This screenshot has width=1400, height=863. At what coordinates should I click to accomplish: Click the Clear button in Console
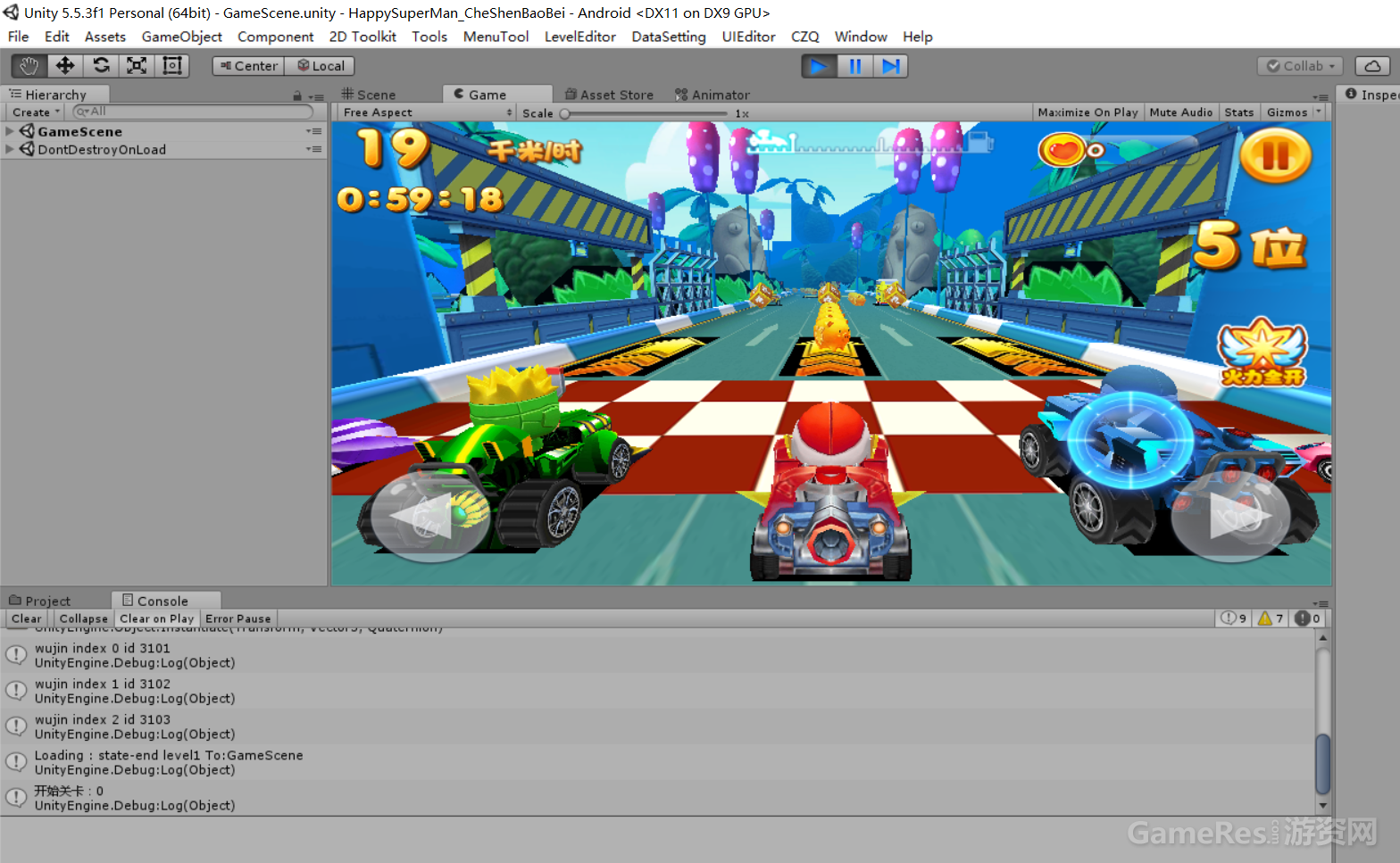(x=26, y=618)
